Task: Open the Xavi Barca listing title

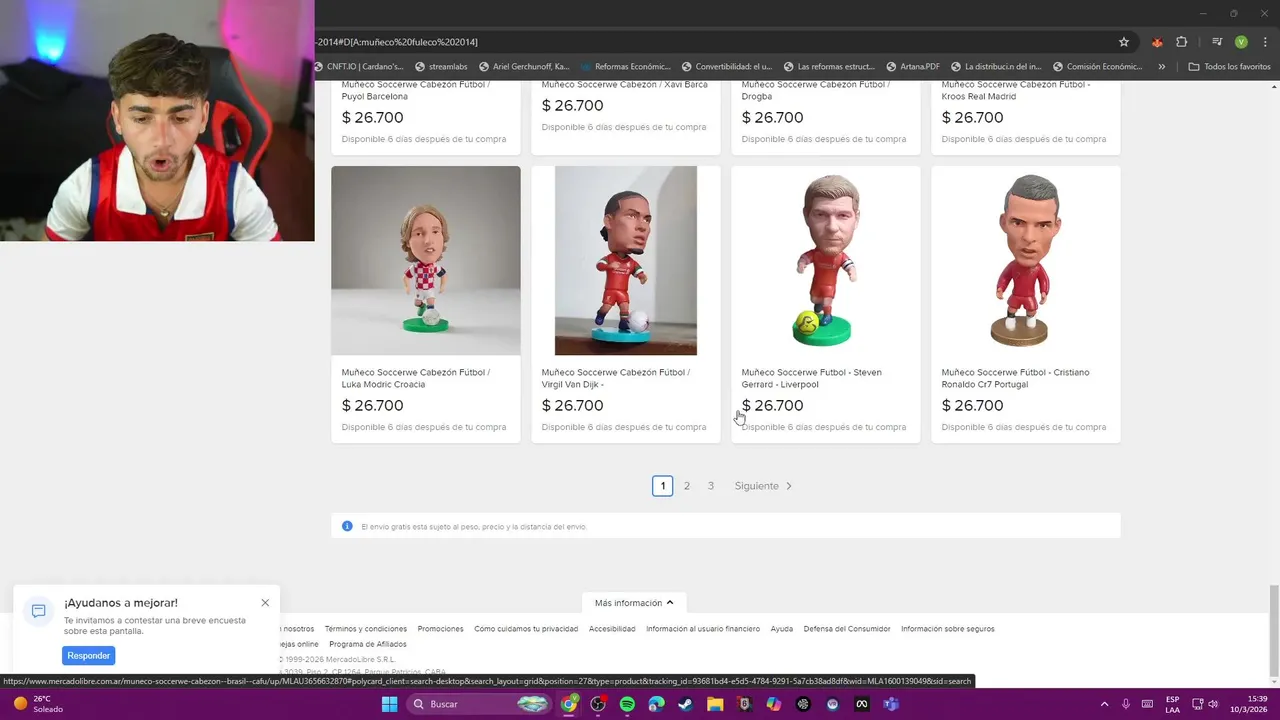Action: [x=625, y=85]
